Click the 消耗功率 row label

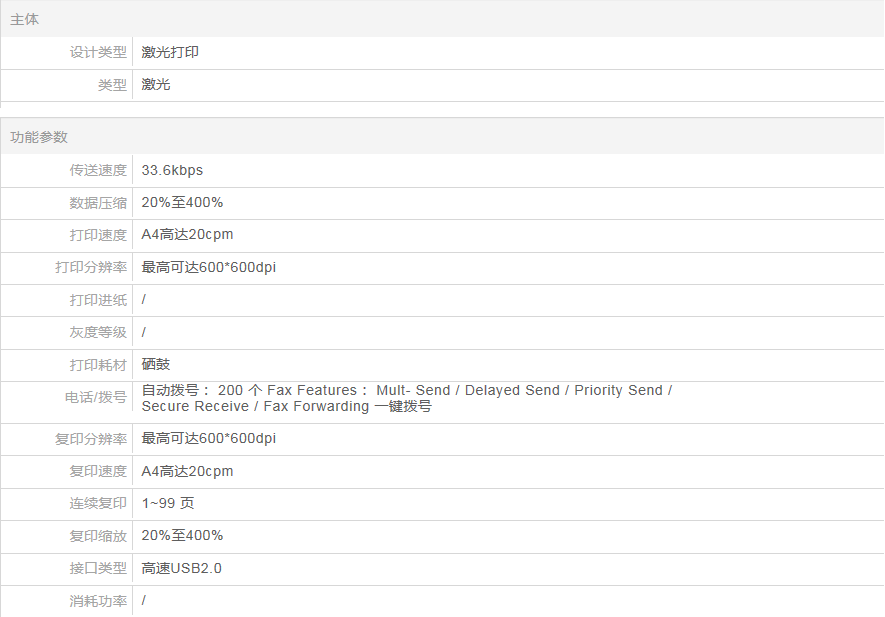pyautogui.click(x=98, y=601)
